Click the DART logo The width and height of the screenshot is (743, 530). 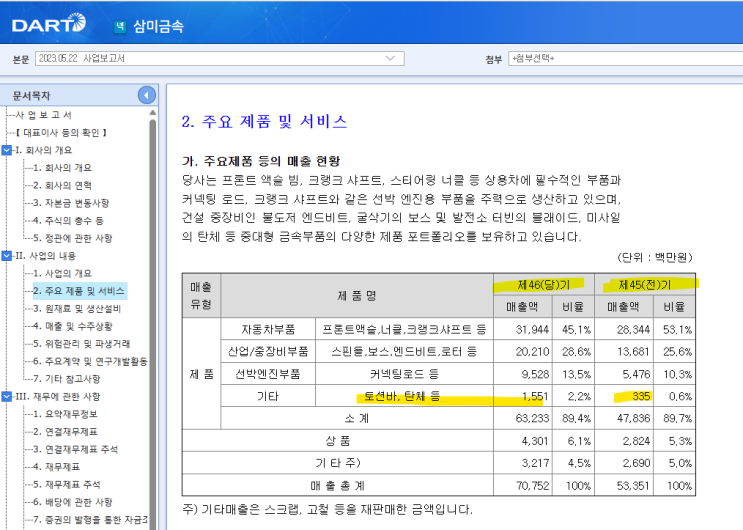coord(49,23)
